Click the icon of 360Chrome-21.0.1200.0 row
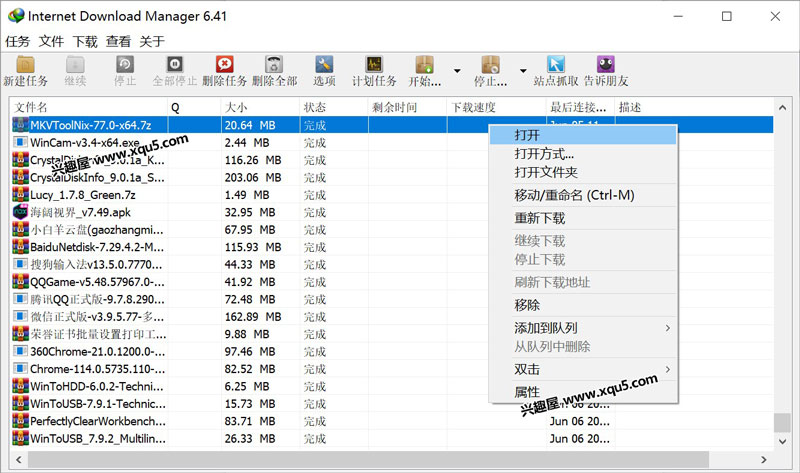This screenshot has height=473, width=800. [x=20, y=351]
